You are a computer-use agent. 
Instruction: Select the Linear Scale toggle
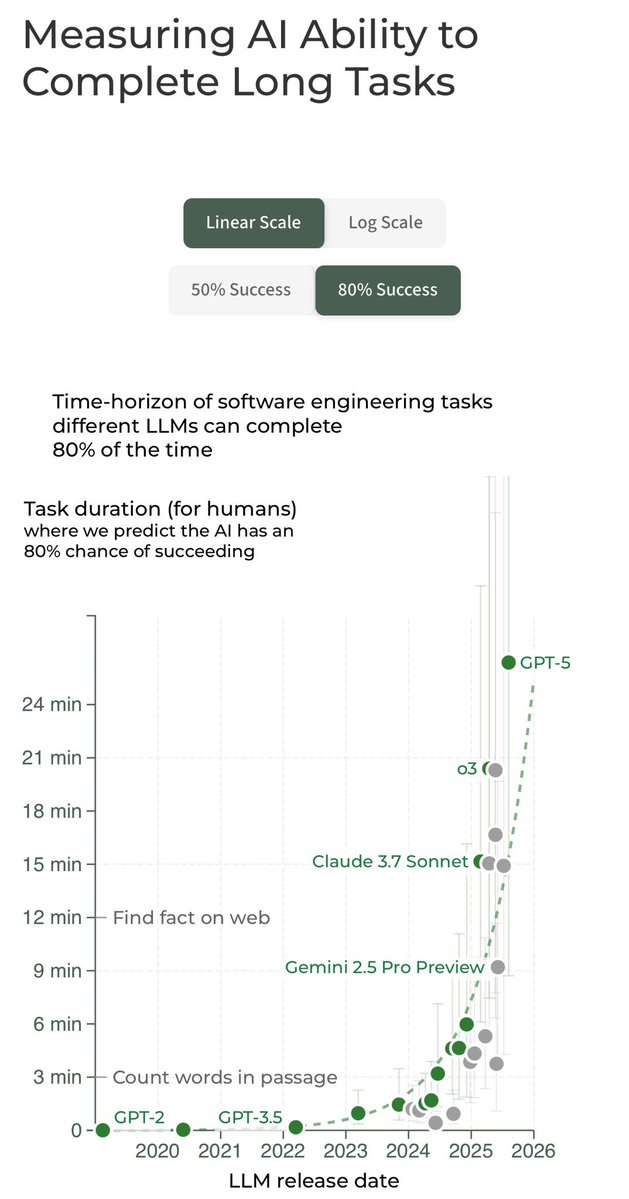(253, 222)
